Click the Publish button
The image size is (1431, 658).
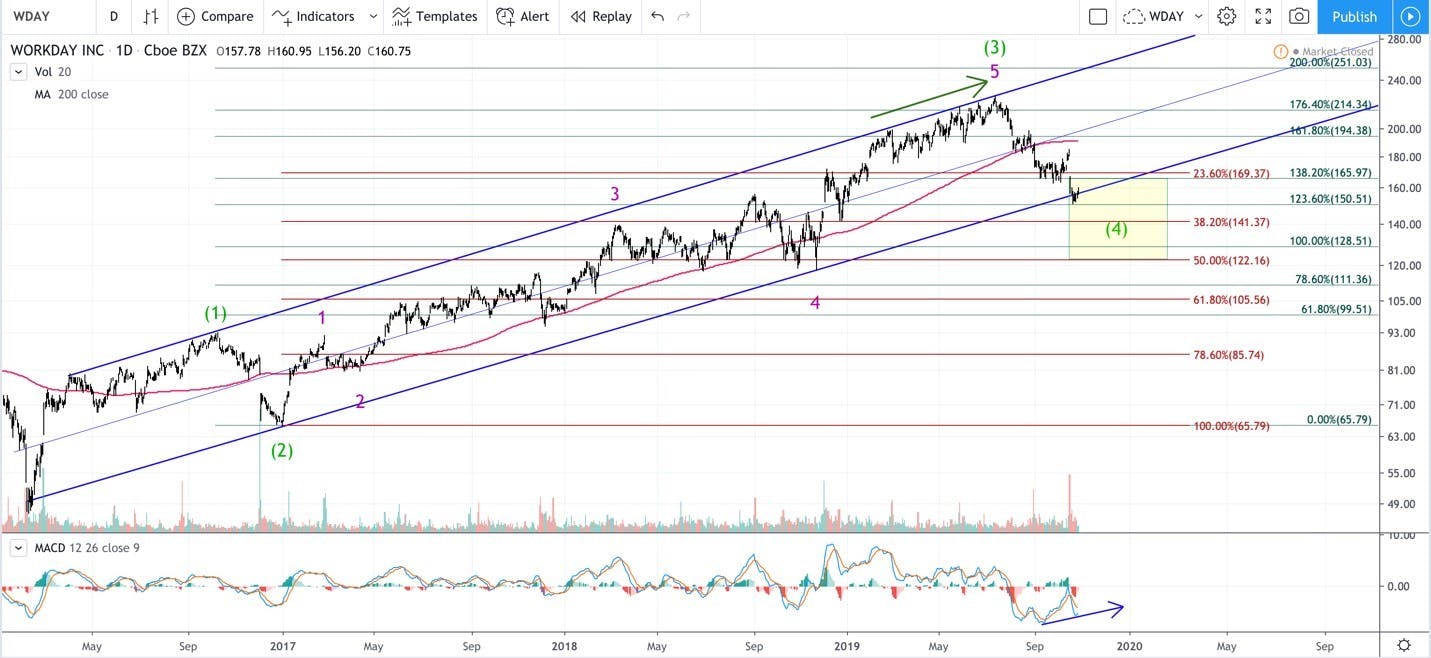[1354, 16]
